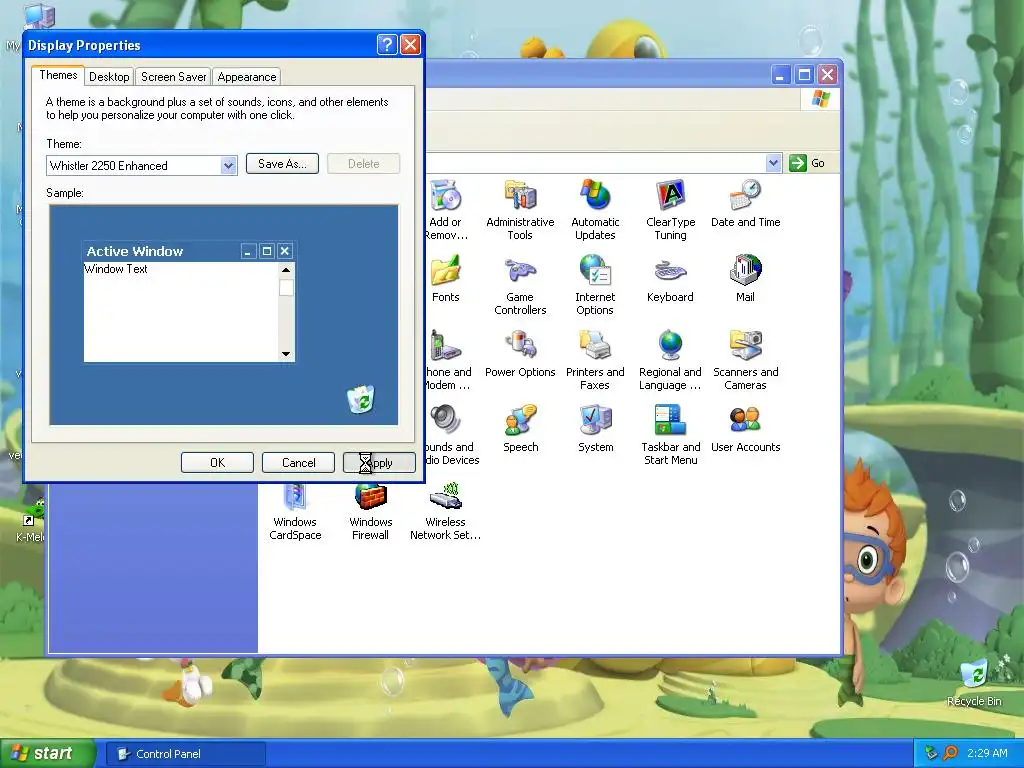
Task: Expand the Control Panel address bar dropdown
Action: (773, 163)
